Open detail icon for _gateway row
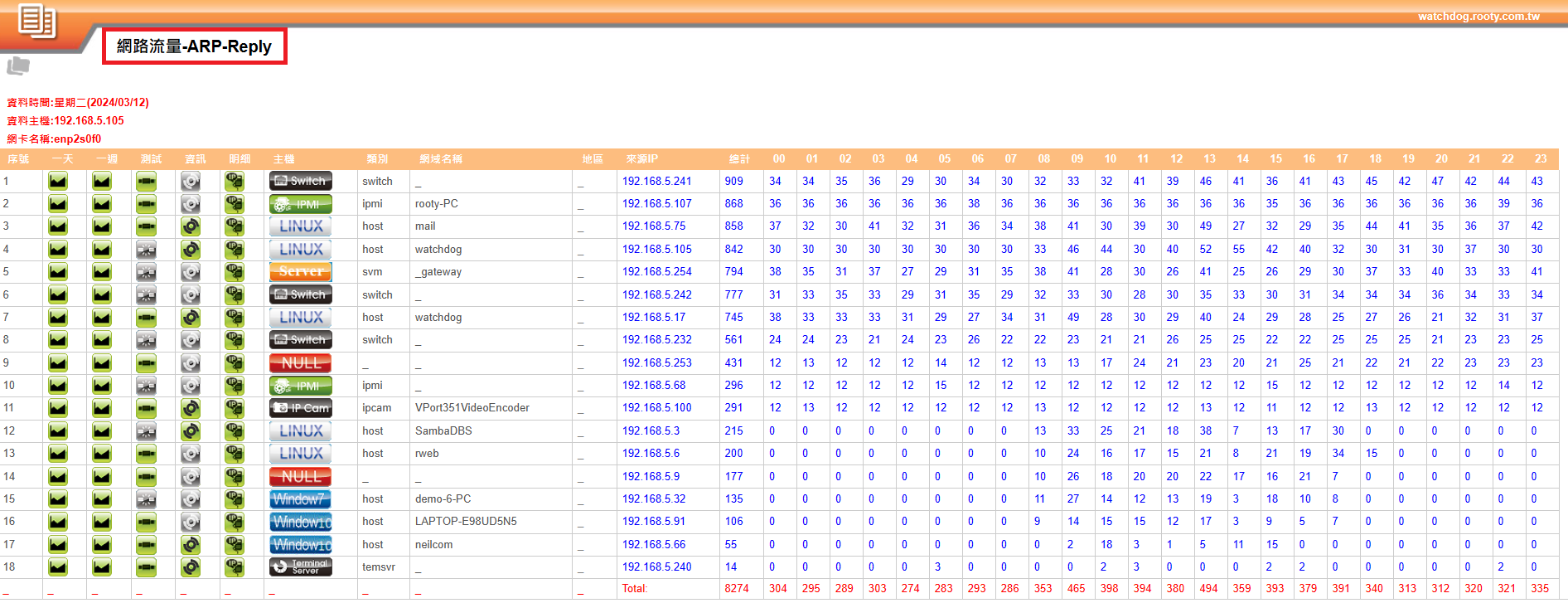The image size is (1568, 603). tap(235, 272)
